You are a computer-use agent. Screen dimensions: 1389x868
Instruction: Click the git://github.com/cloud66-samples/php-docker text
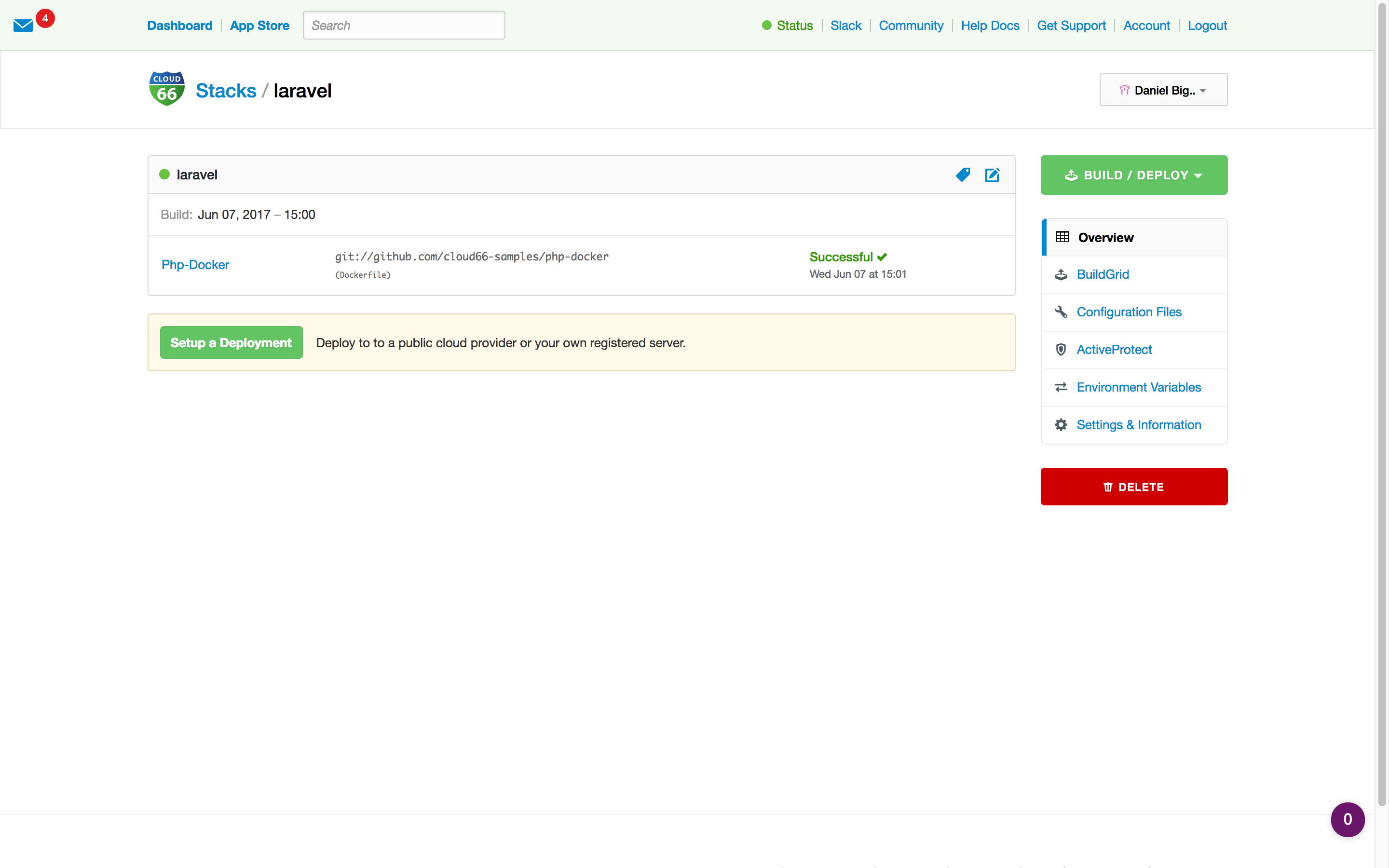[472, 257]
